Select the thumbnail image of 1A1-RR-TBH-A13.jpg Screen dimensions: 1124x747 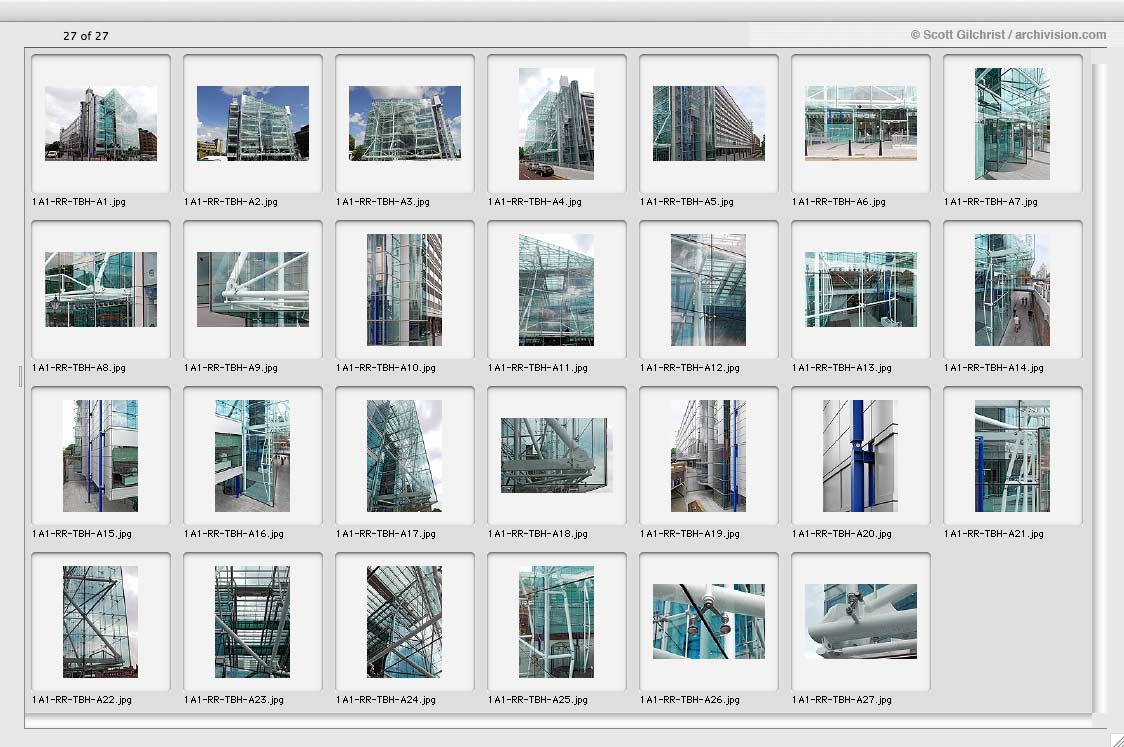pyautogui.click(x=861, y=290)
